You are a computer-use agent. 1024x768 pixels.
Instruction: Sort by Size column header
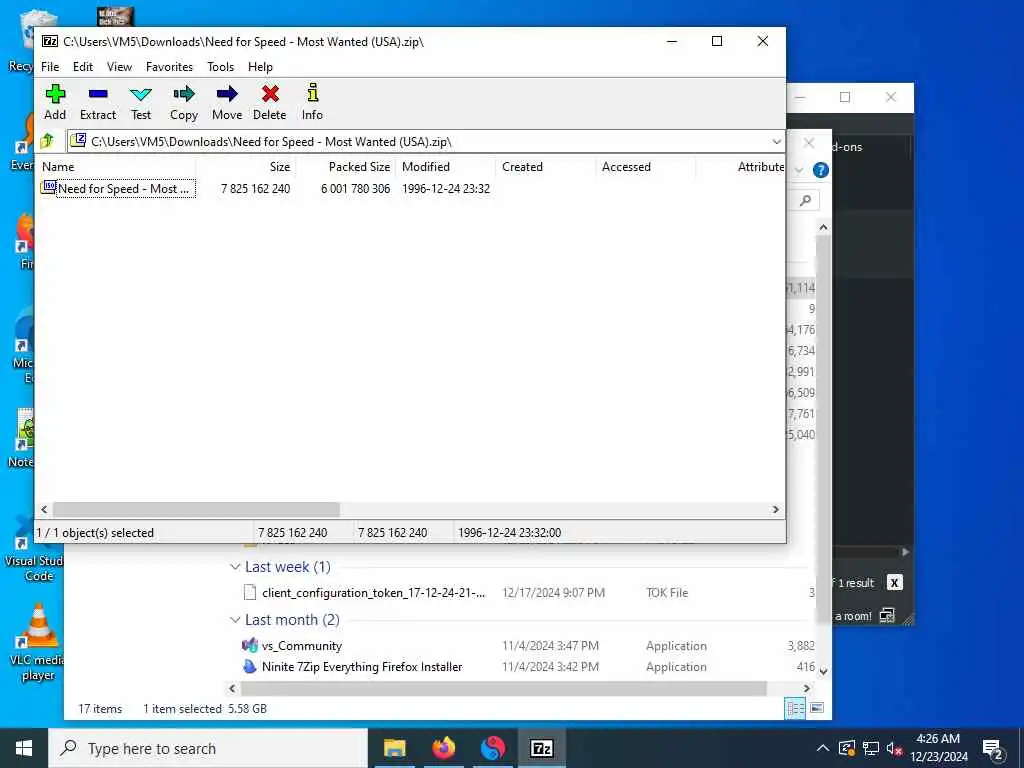246,167
